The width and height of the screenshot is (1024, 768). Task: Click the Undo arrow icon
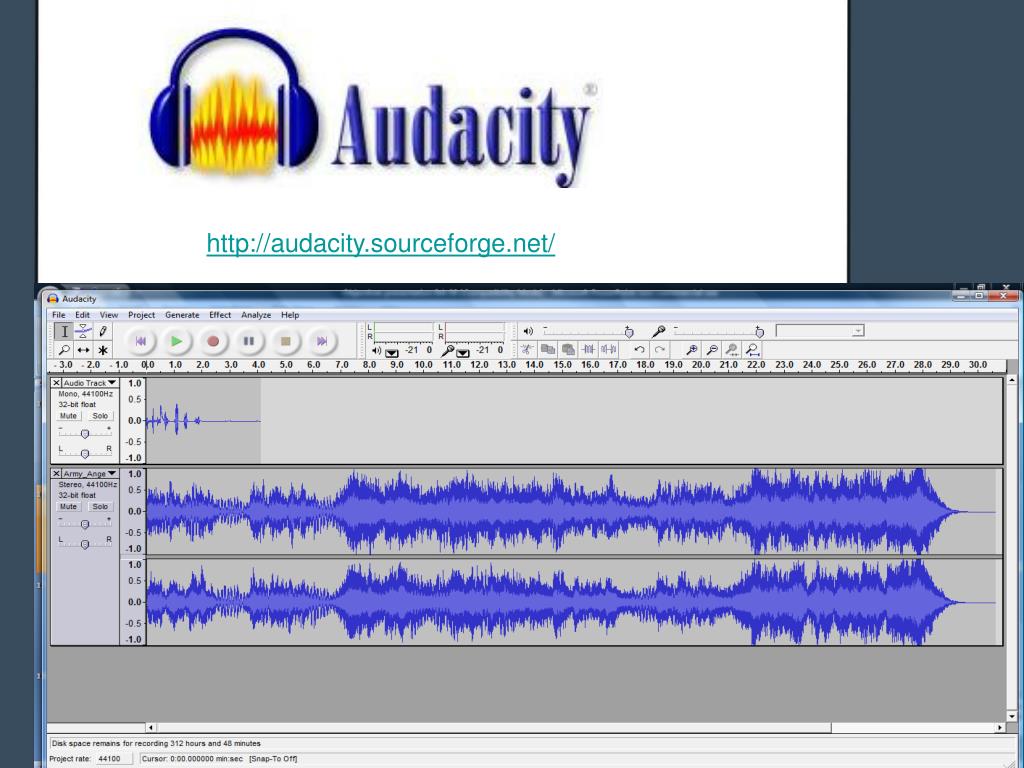click(639, 349)
